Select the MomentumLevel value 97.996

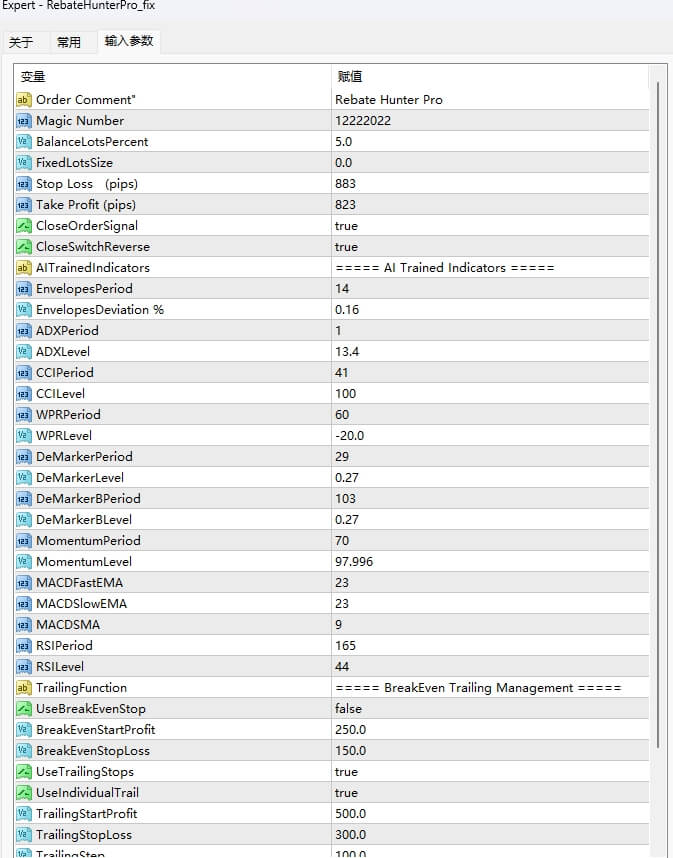(x=354, y=562)
